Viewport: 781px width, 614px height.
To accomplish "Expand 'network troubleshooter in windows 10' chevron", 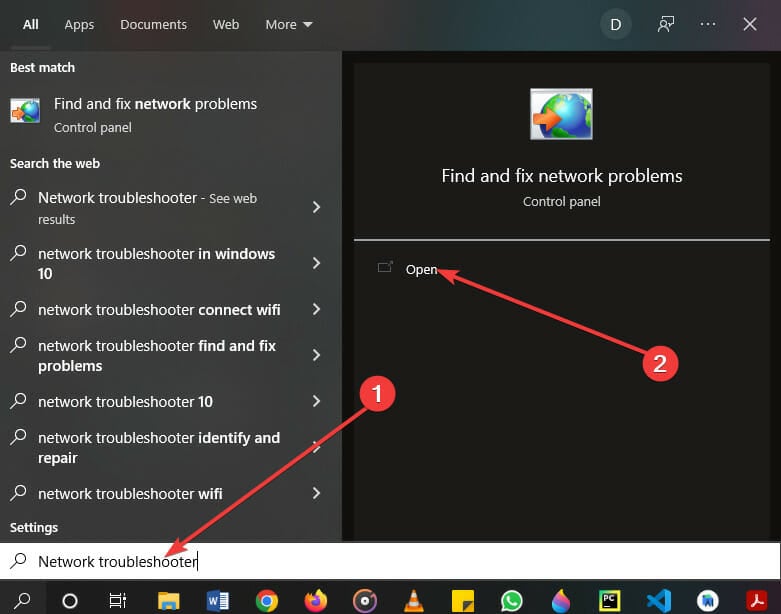I will tap(316, 263).
